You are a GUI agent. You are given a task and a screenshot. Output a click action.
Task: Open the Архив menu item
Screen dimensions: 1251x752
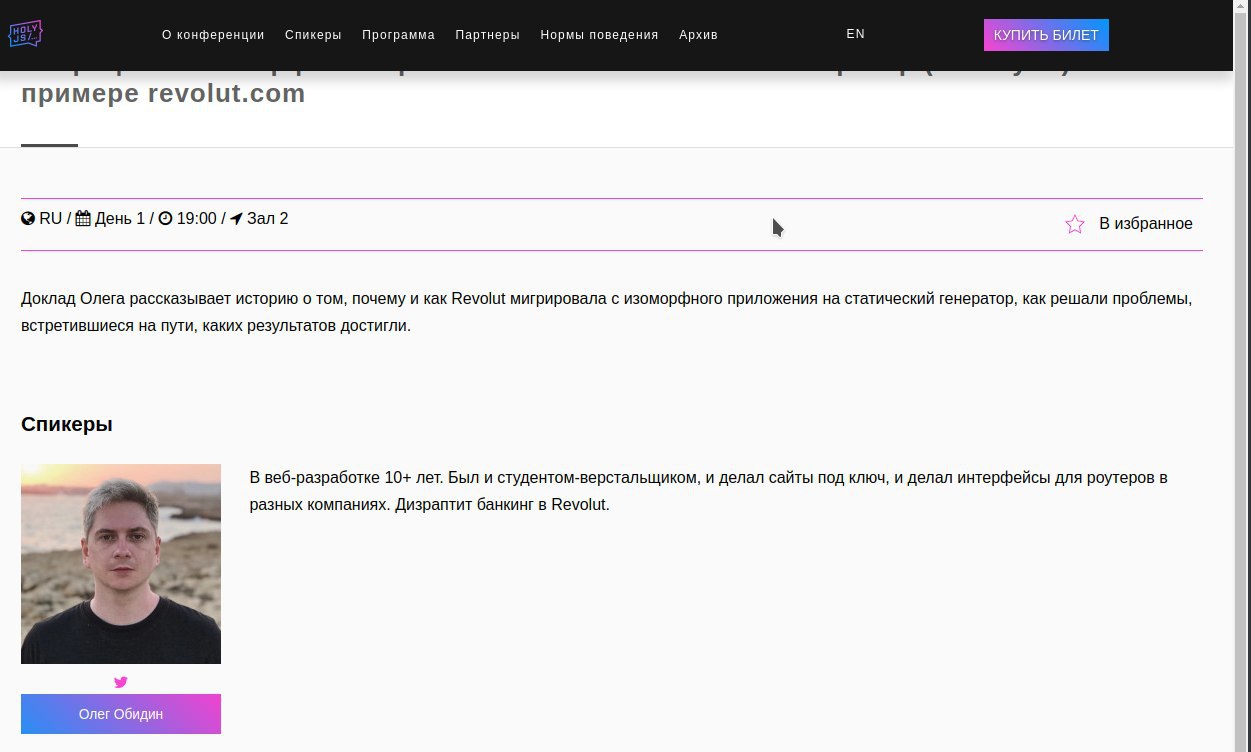point(698,35)
